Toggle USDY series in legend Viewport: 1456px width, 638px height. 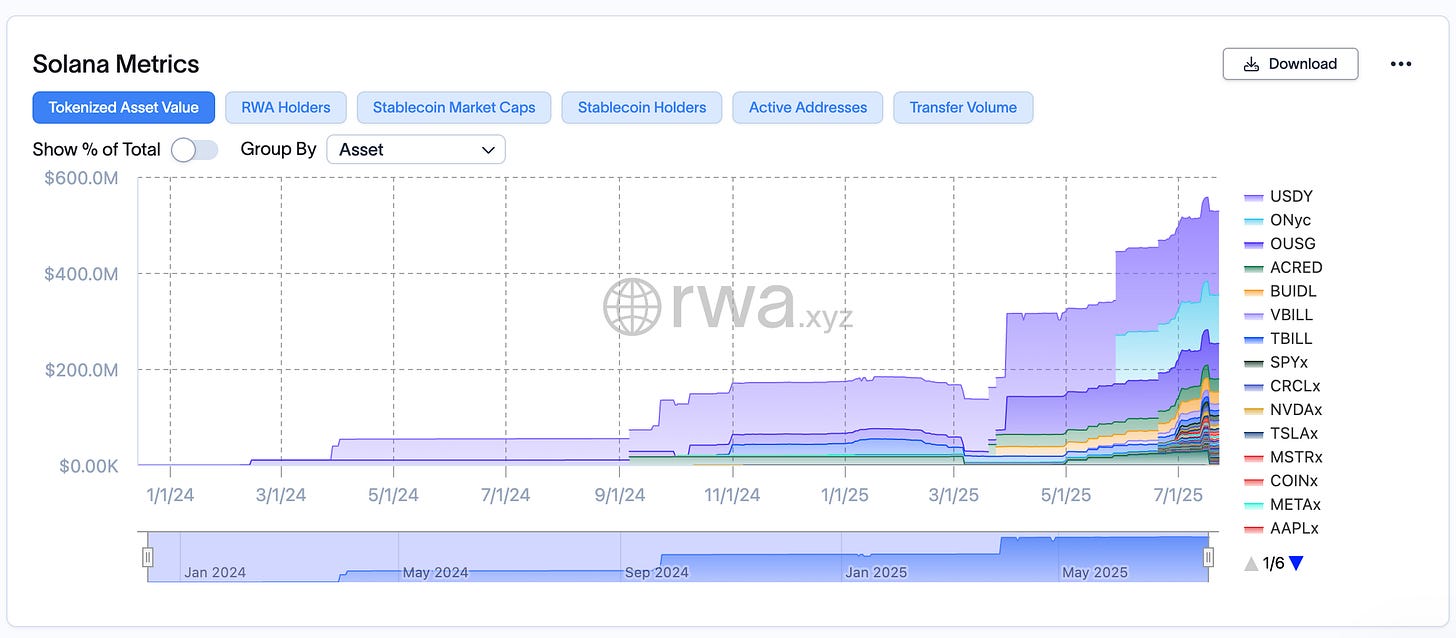coord(1279,196)
